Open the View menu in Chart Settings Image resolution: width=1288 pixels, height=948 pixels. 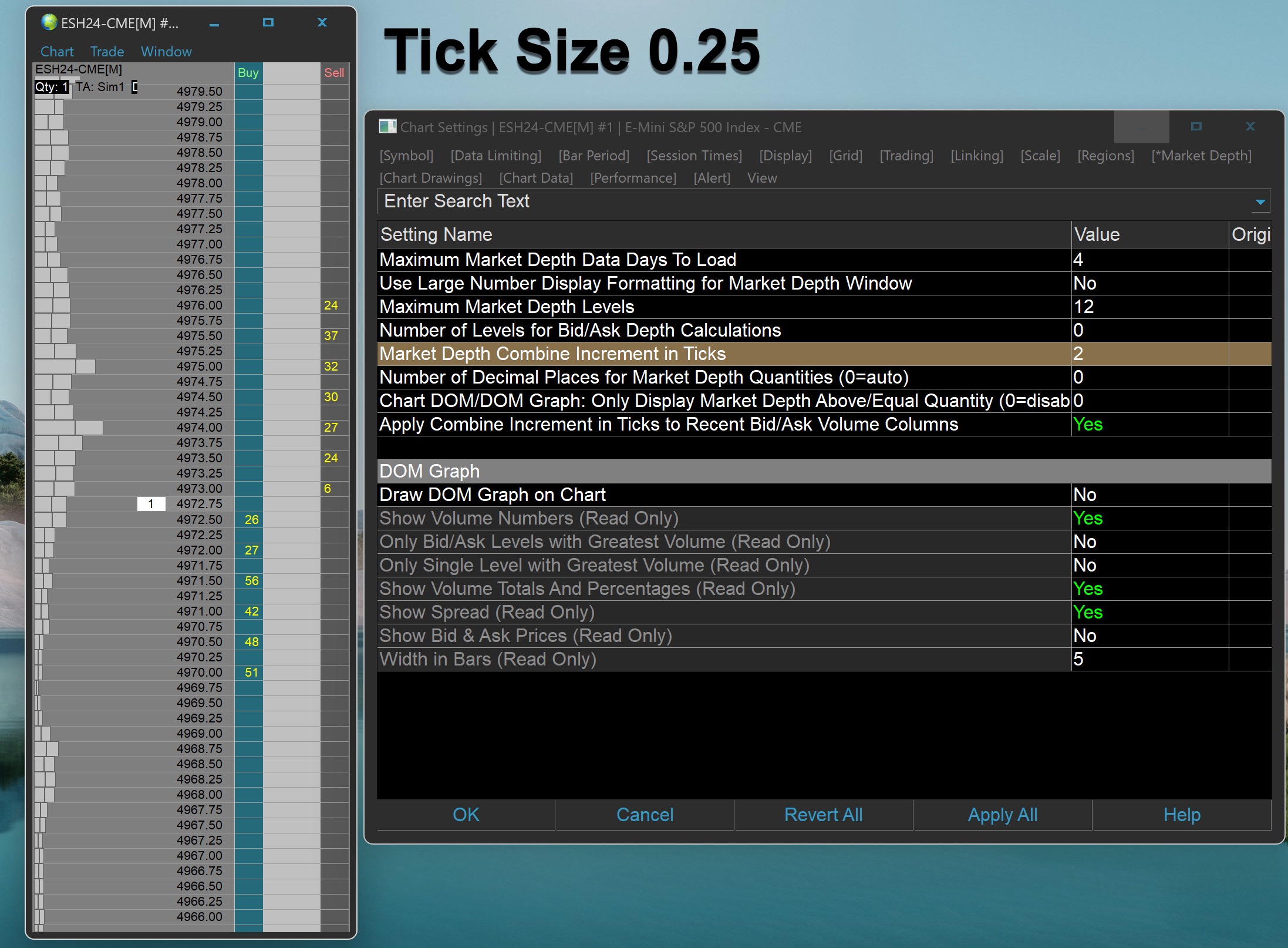pyautogui.click(x=761, y=178)
